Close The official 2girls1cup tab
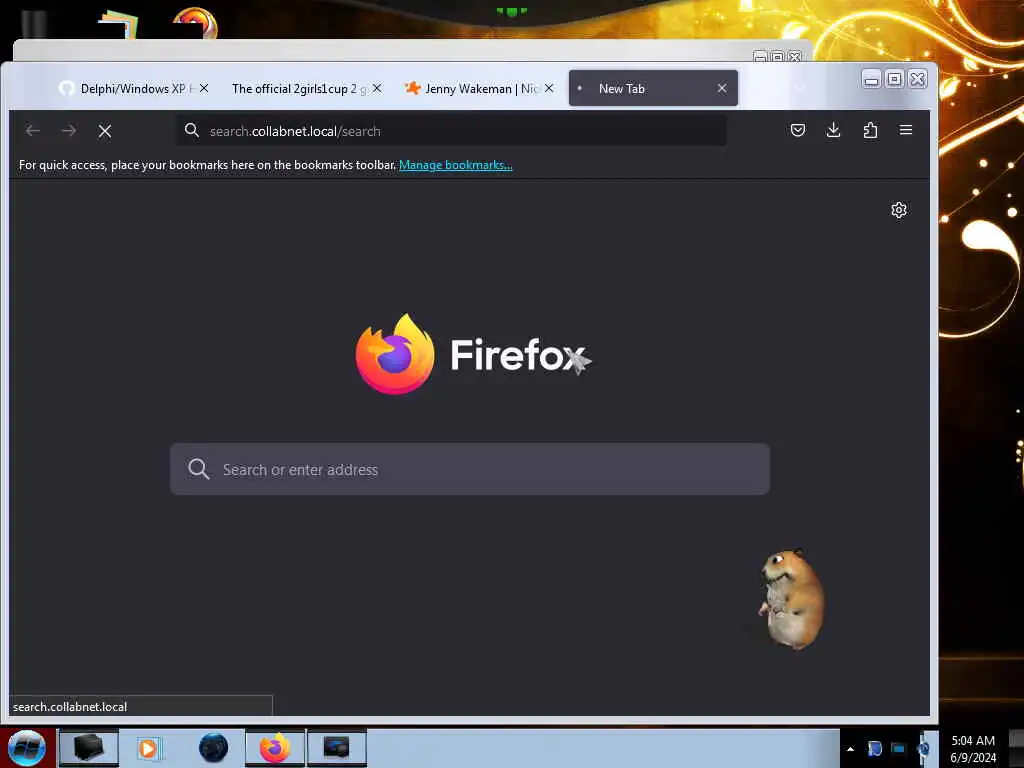Viewport: 1024px width, 768px height. pos(377,88)
